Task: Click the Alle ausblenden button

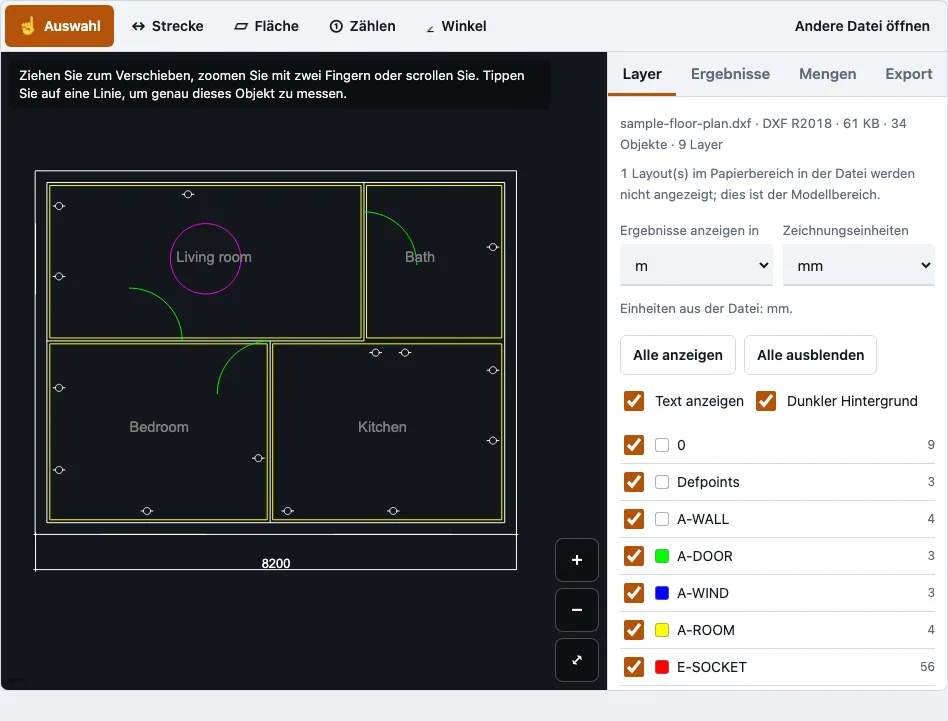Action: (x=810, y=355)
